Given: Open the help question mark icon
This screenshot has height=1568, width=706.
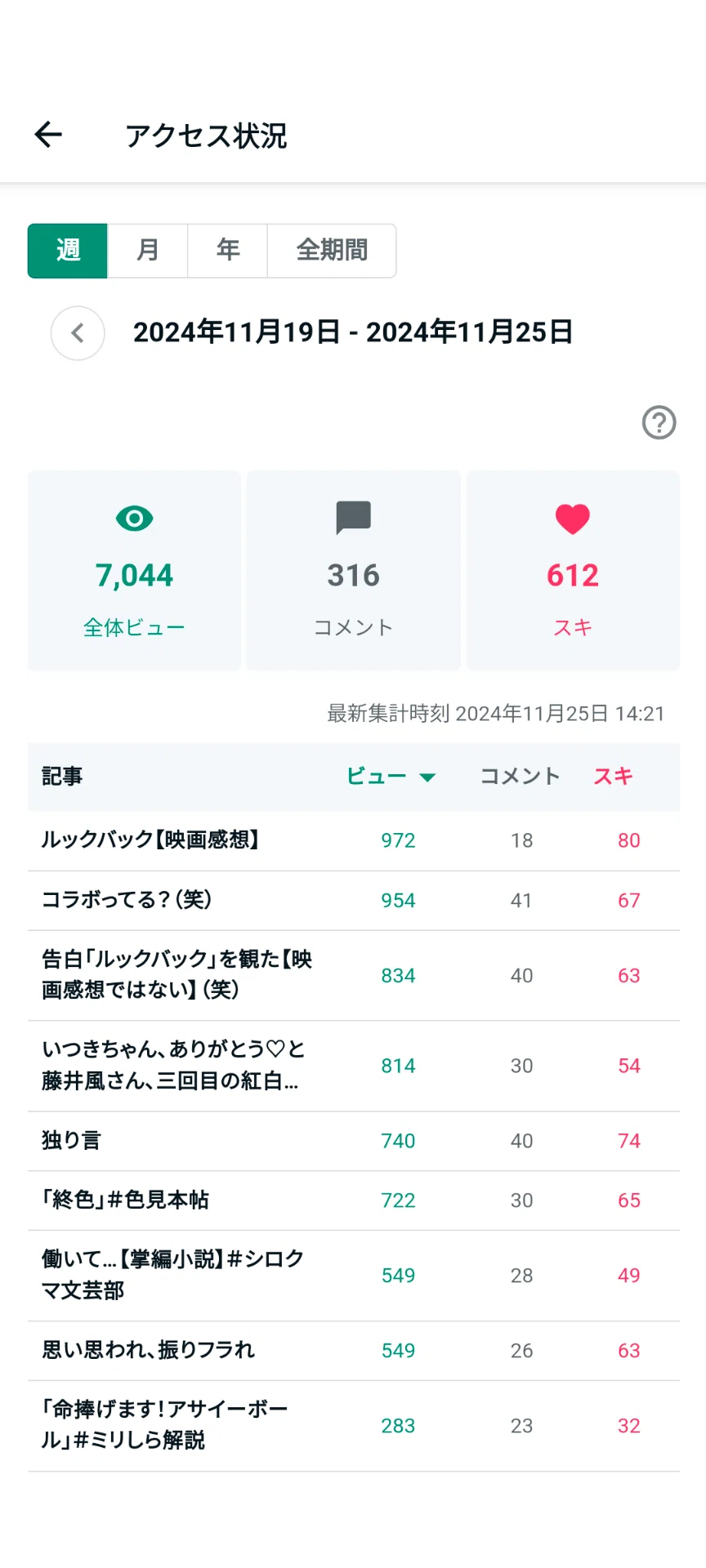Looking at the screenshot, I should pos(659,422).
